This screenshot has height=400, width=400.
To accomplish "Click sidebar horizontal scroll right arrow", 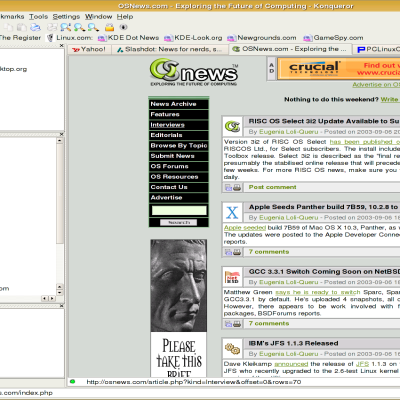I will [52, 299].
